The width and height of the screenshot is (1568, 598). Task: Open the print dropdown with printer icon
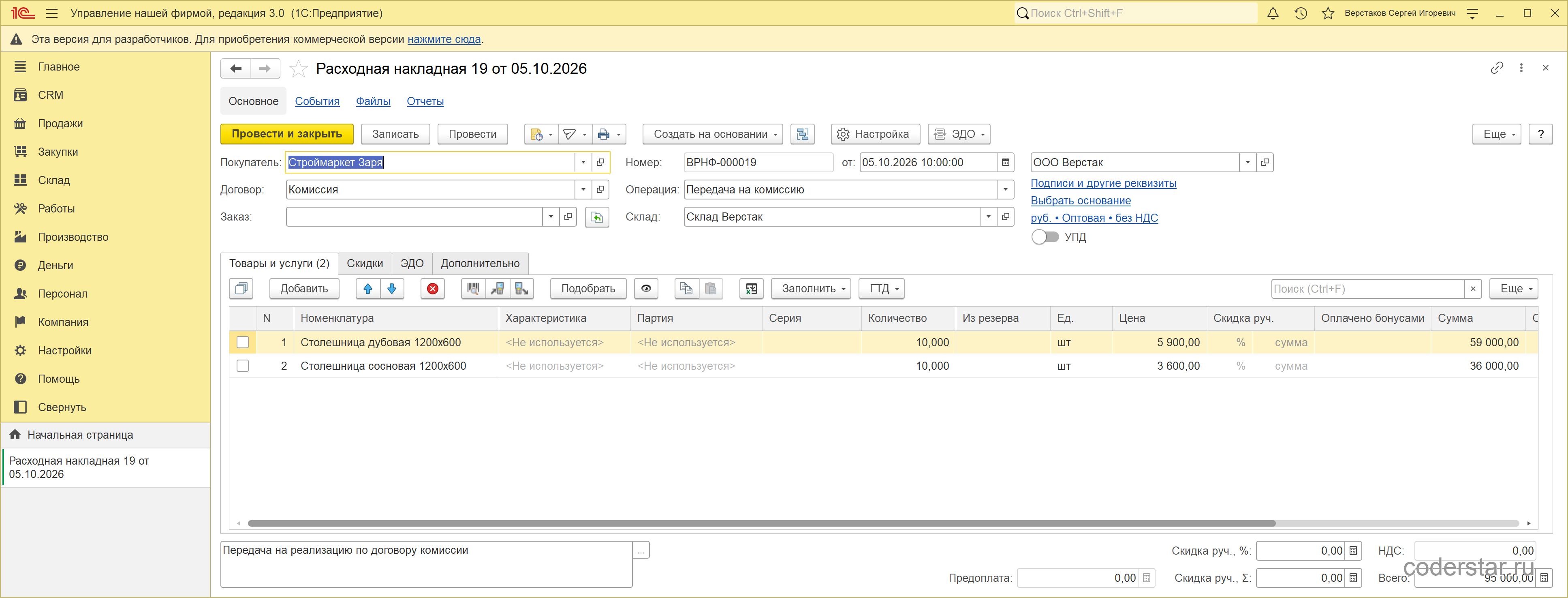(609, 134)
